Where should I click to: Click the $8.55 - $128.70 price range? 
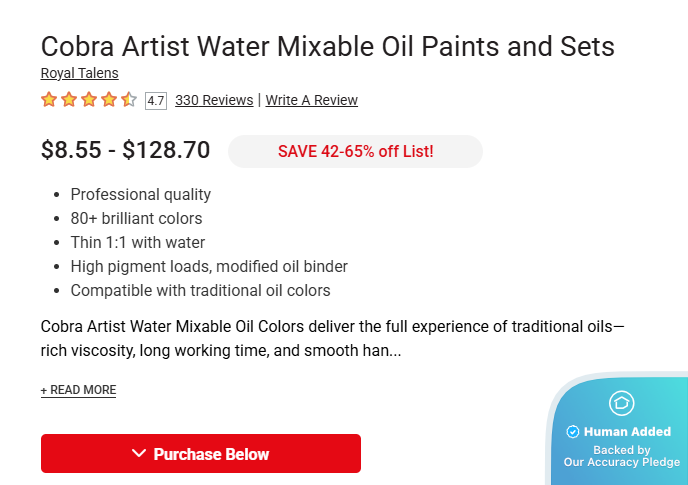pos(125,151)
